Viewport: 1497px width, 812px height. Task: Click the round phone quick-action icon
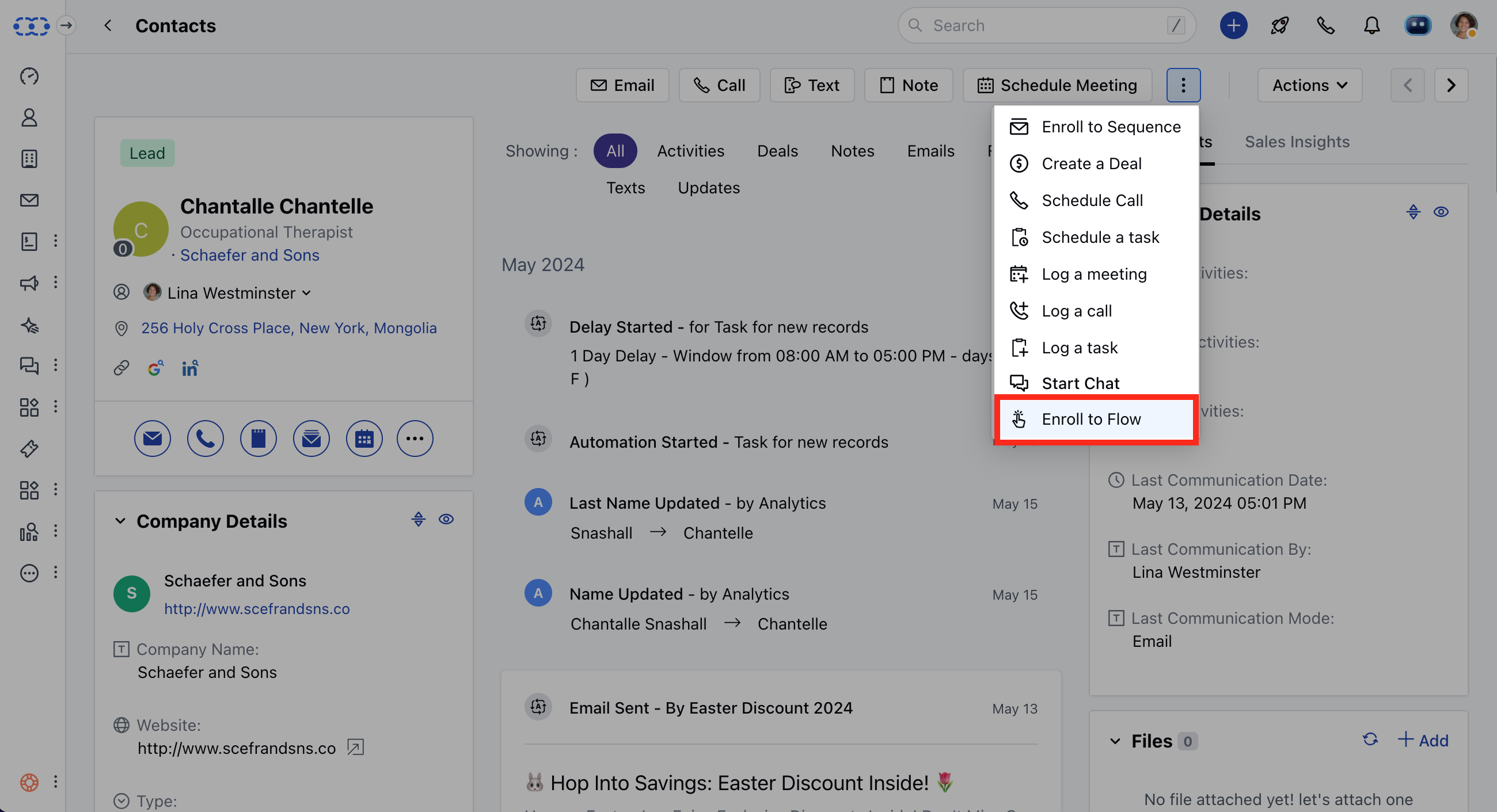(x=205, y=439)
